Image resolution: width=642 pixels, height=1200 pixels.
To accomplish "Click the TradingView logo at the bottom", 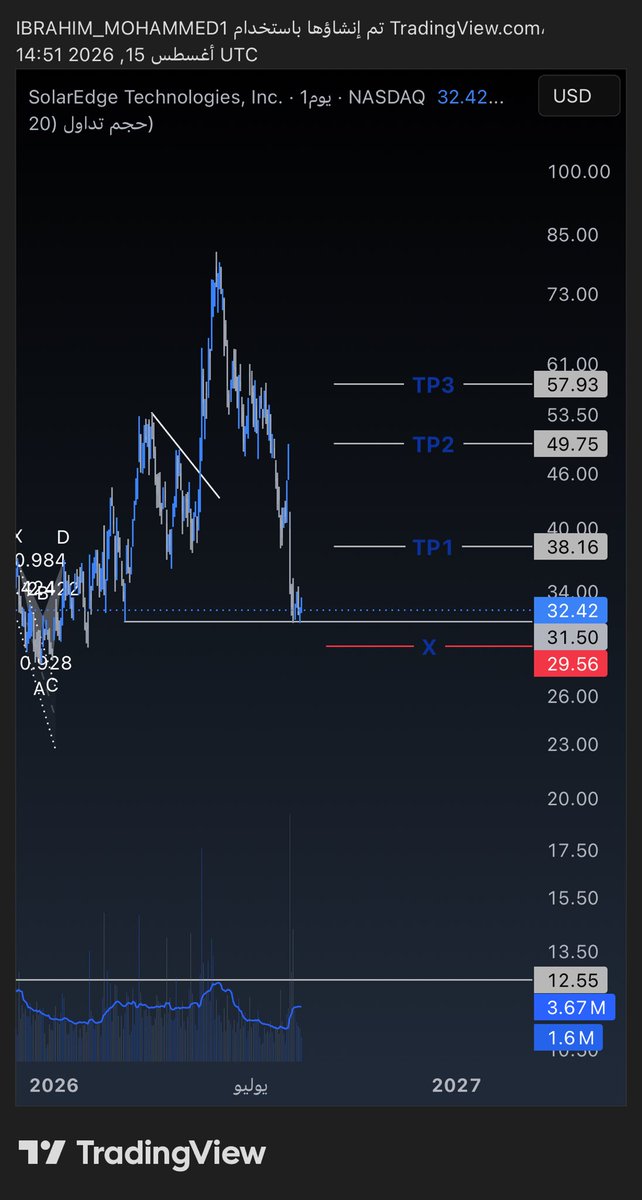I will coord(142,1153).
